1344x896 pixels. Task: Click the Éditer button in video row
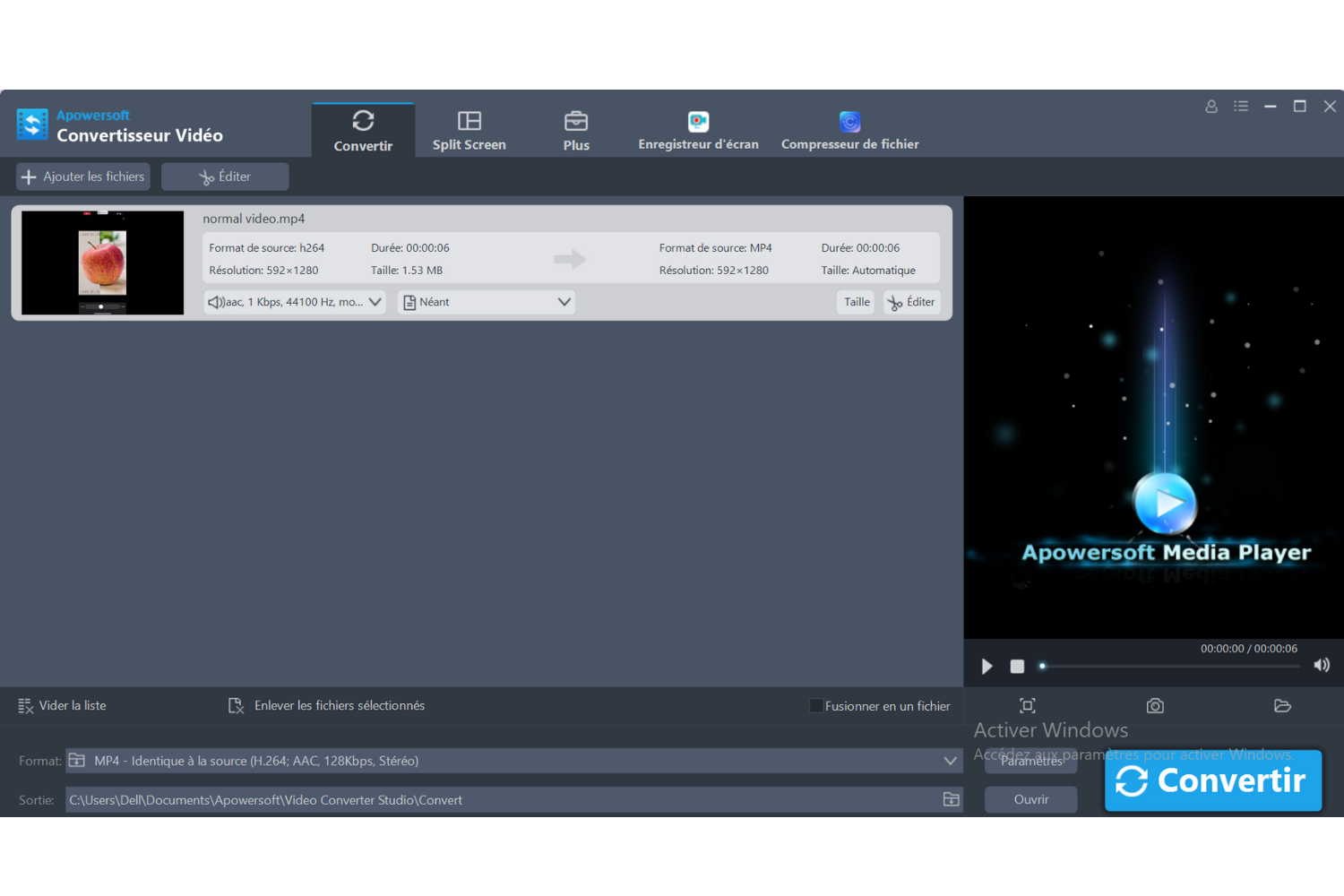click(x=911, y=302)
